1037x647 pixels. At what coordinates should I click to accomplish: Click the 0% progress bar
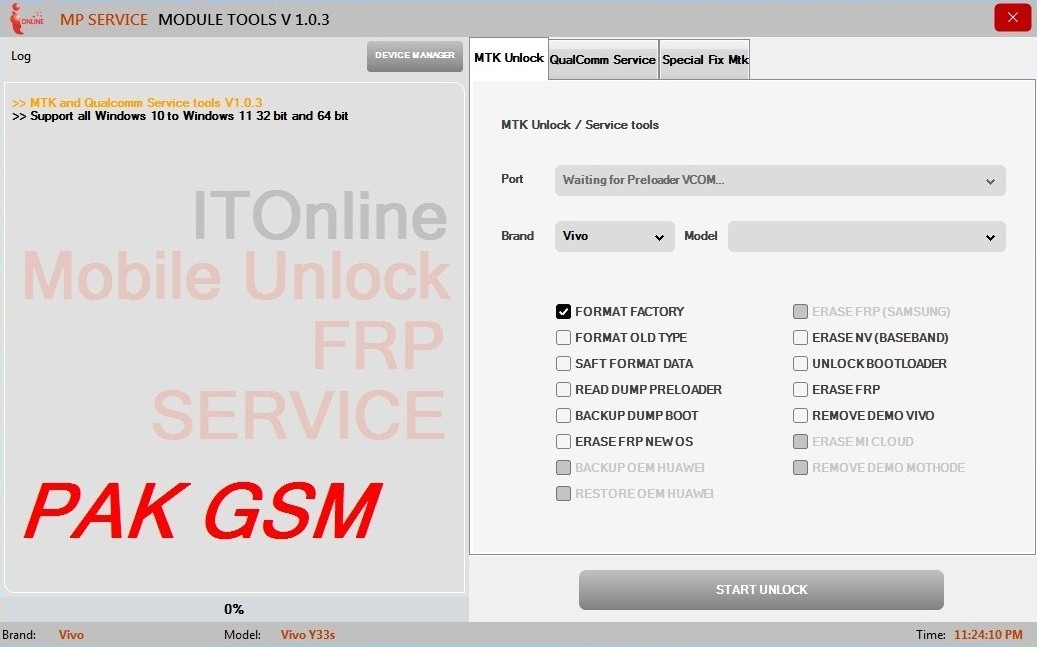(234, 609)
